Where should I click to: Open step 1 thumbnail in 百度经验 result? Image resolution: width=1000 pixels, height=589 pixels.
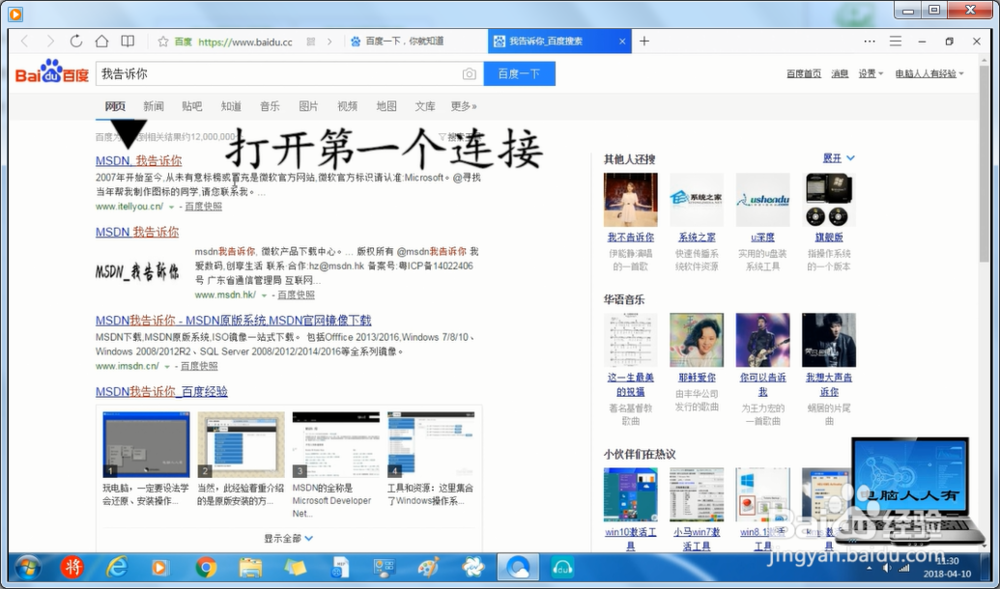tap(146, 444)
